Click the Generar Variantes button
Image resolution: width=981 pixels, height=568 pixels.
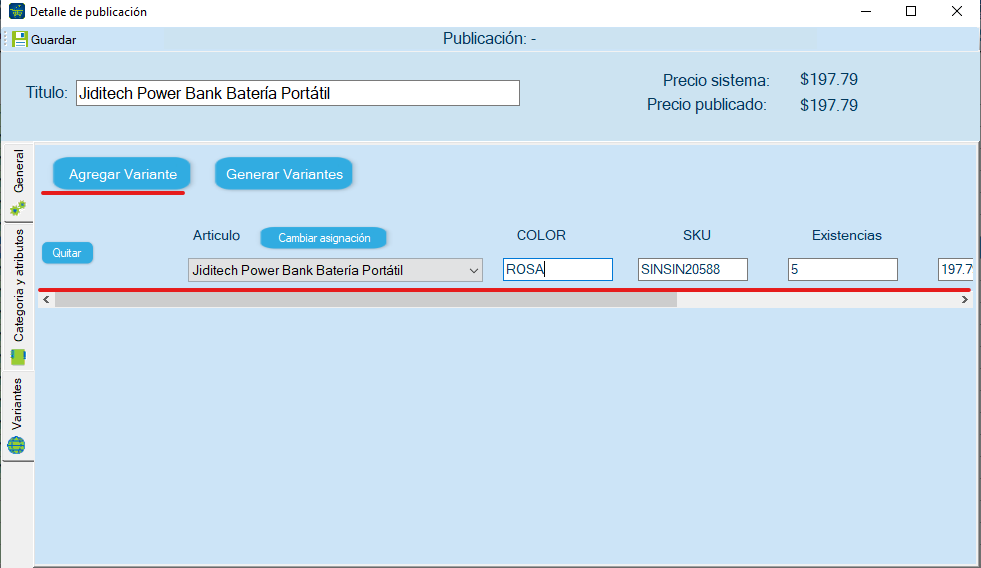coord(284,174)
